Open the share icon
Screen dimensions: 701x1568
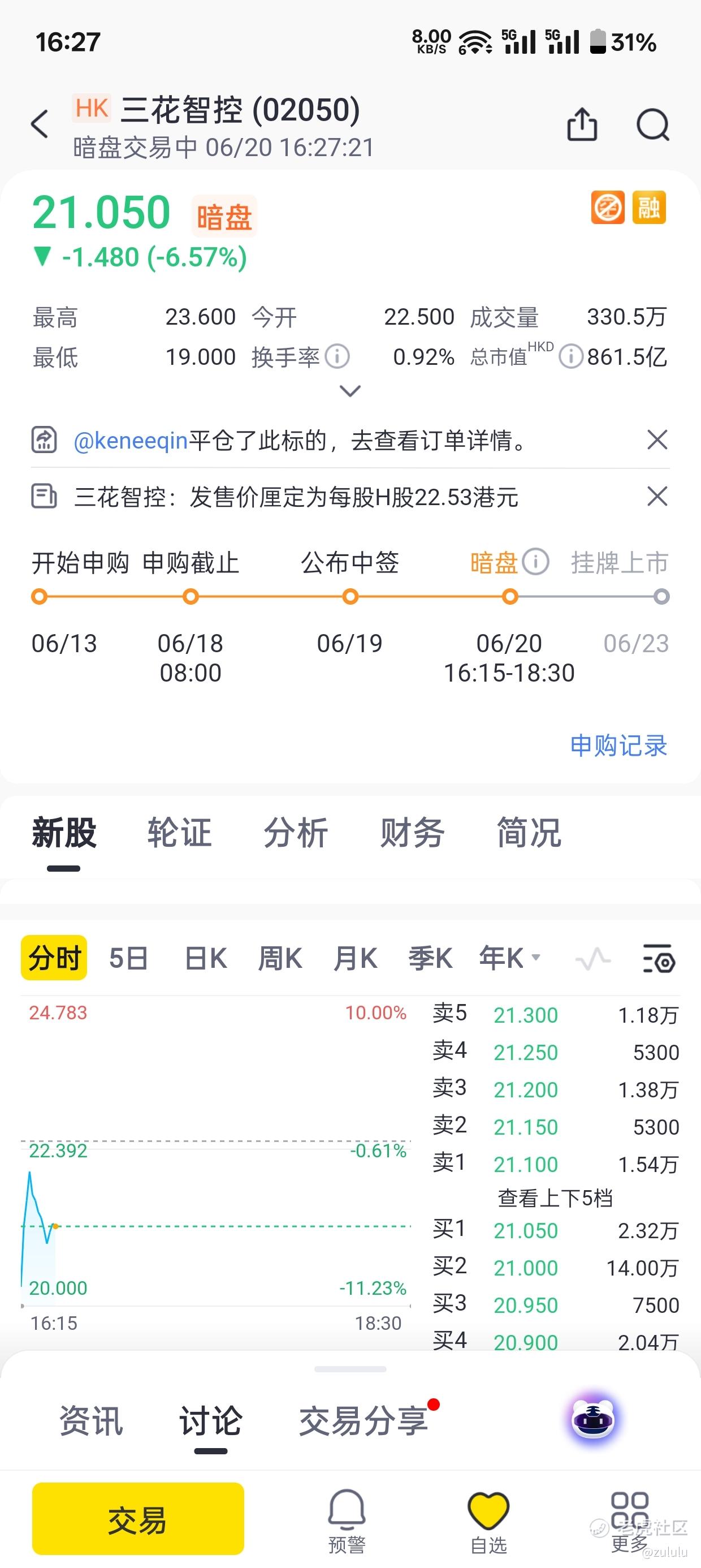(582, 124)
